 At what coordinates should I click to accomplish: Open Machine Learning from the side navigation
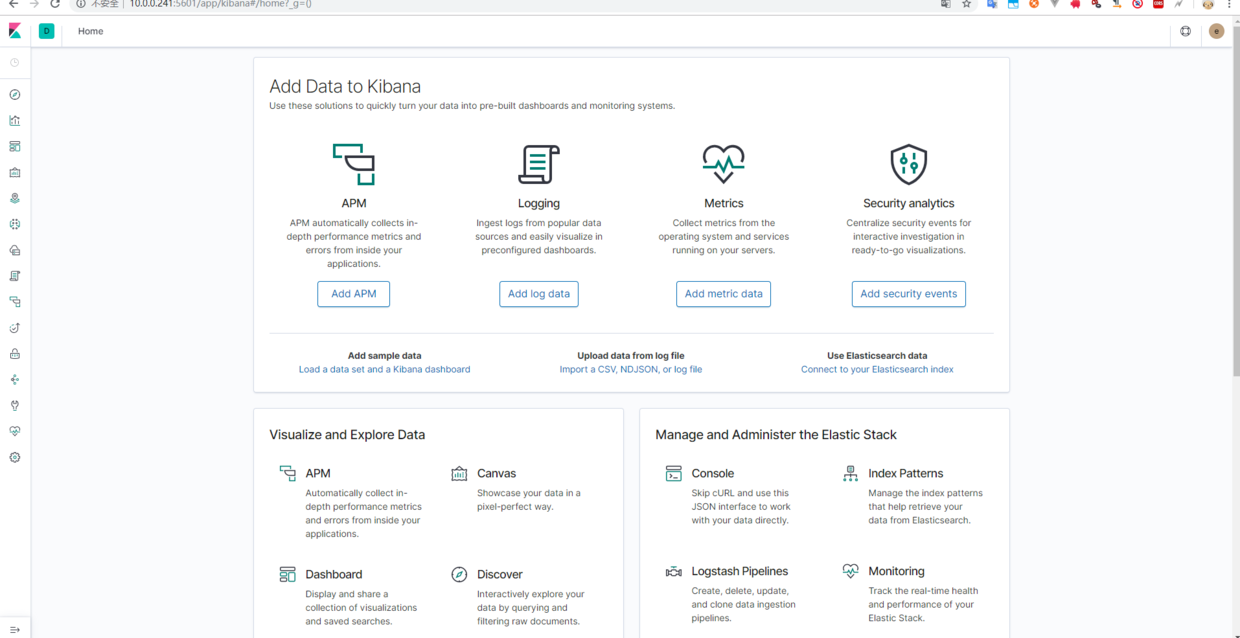coord(15,225)
